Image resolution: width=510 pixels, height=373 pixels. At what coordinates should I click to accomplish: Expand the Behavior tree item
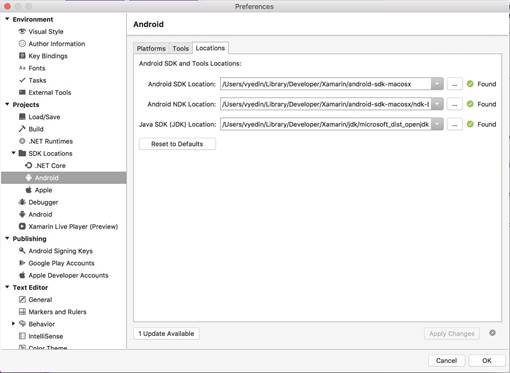pyautogui.click(x=13, y=324)
